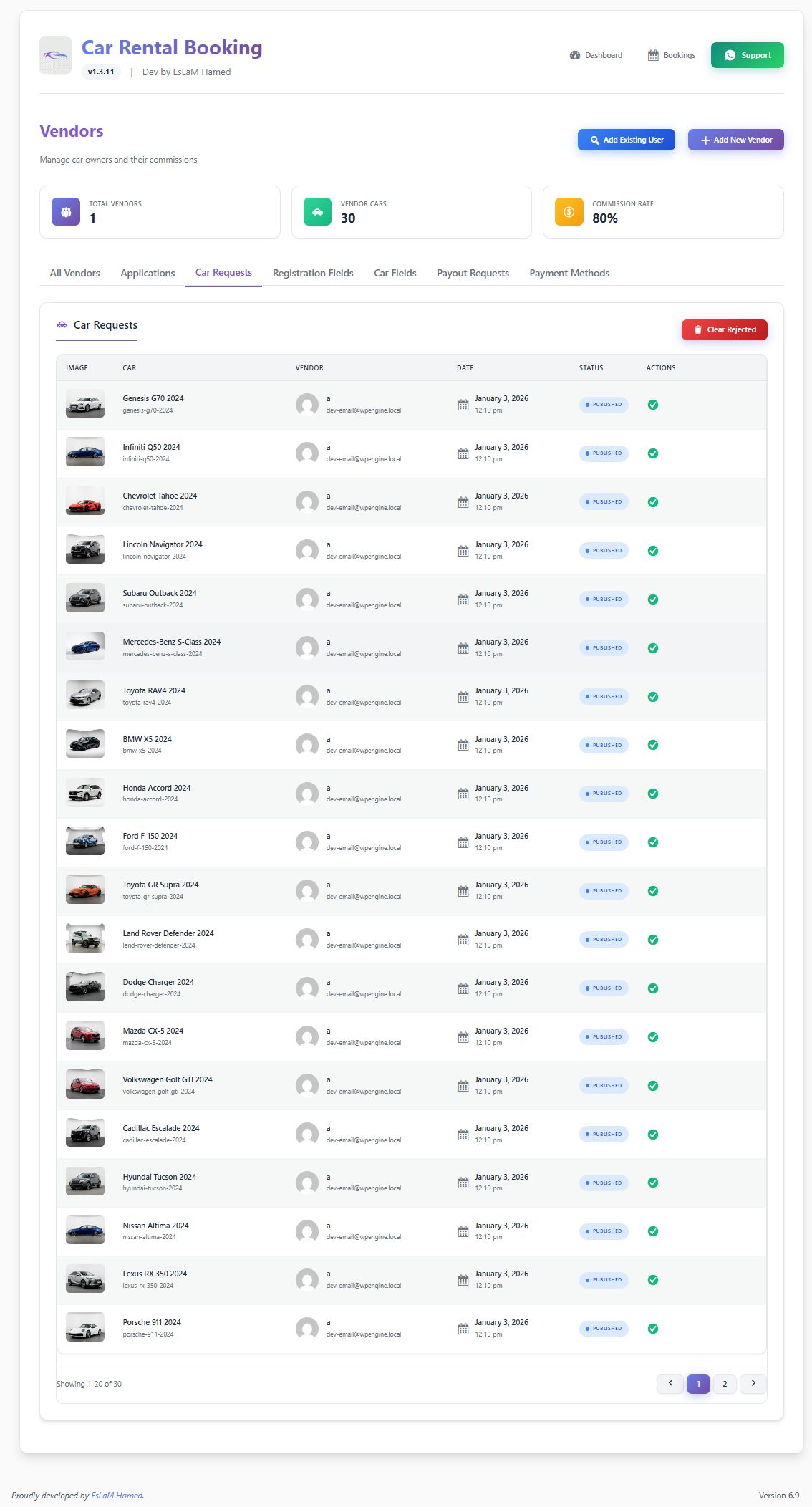Open the Registration Fields tab

click(x=313, y=273)
